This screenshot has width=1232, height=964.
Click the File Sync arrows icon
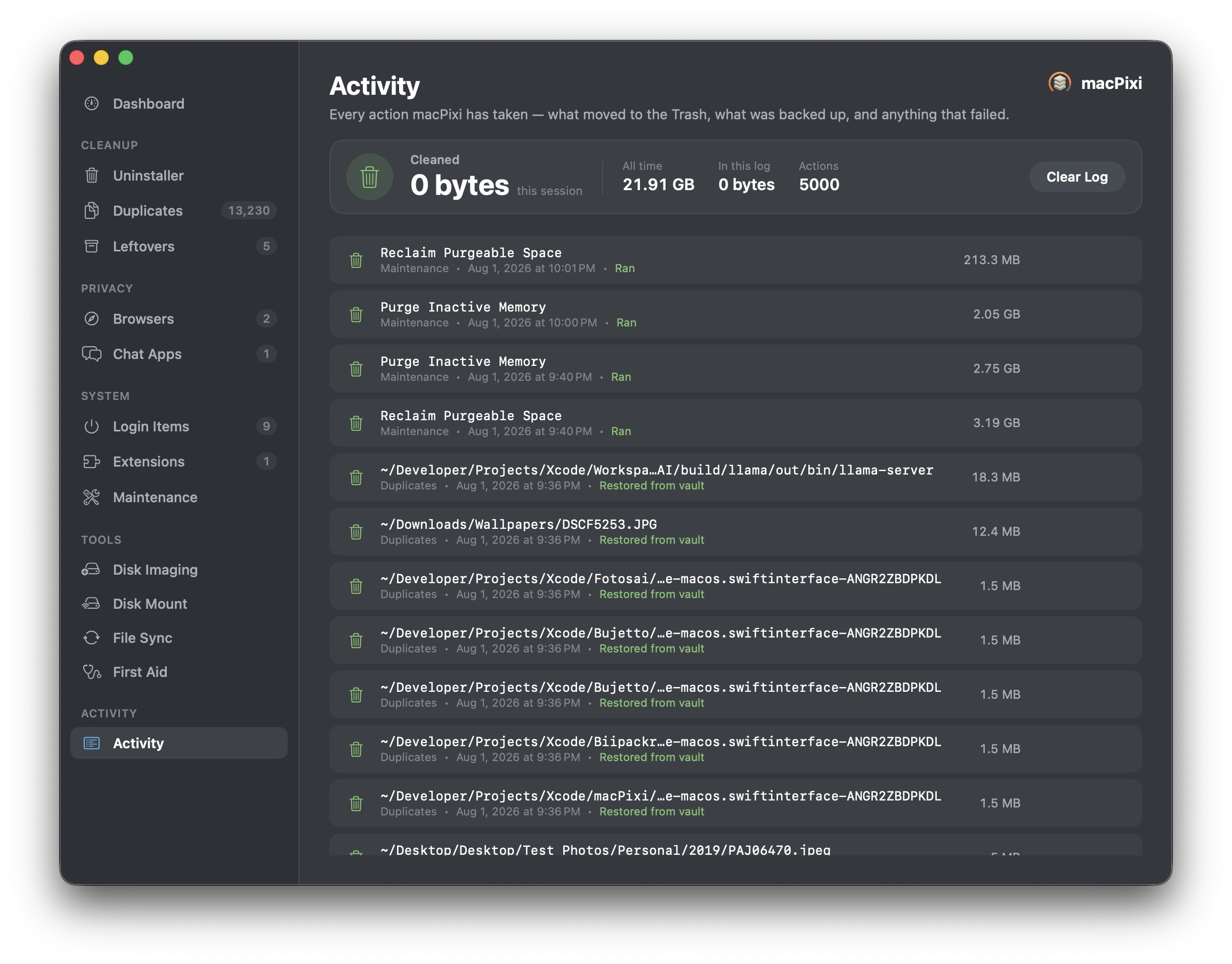[92, 638]
